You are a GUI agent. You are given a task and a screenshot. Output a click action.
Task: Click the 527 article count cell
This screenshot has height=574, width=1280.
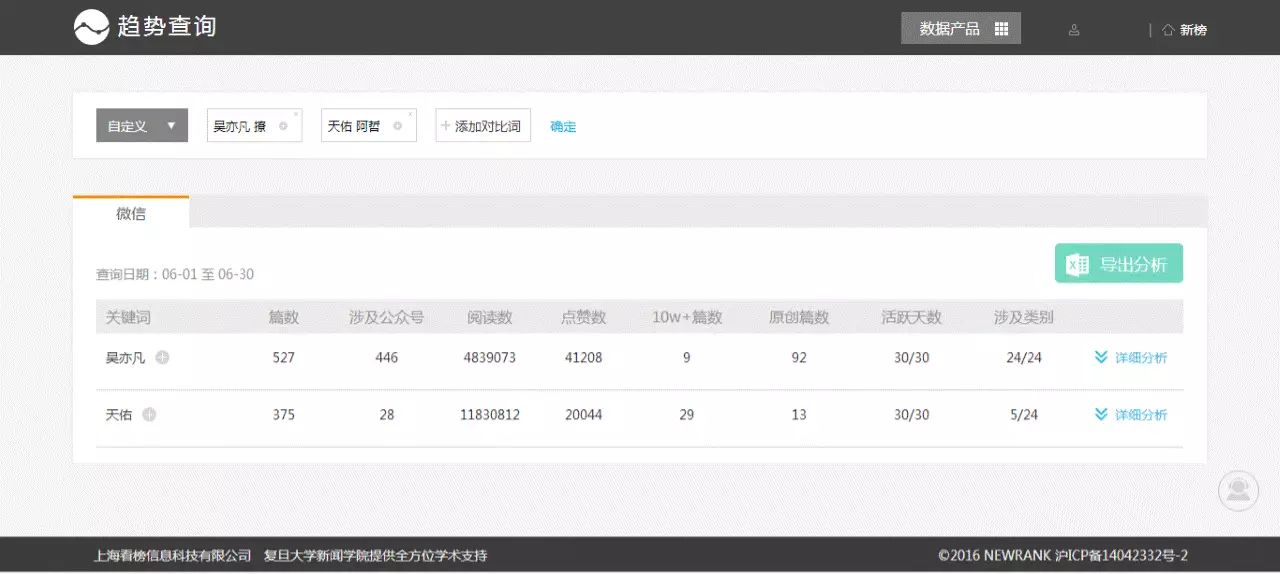284,357
